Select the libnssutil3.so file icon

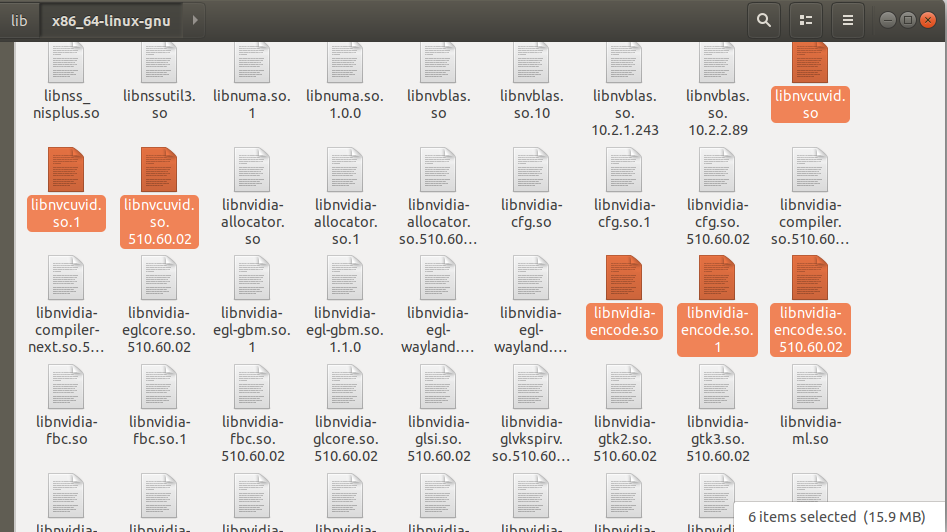click(x=159, y=62)
